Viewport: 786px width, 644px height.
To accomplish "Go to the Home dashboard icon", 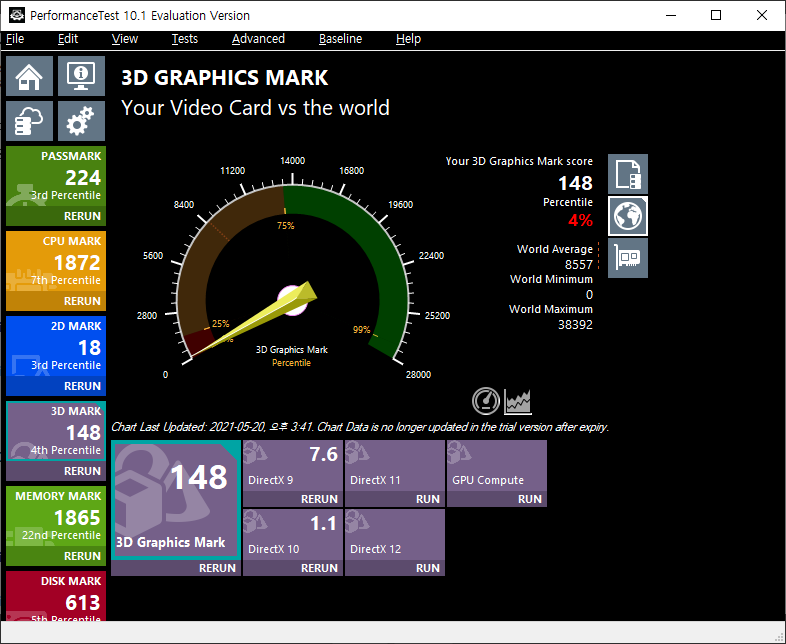I will pyautogui.click(x=29, y=76).
